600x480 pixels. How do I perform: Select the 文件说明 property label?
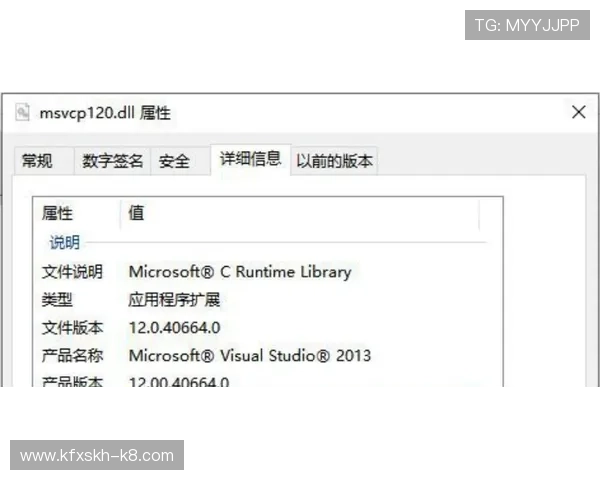(72, 272)
